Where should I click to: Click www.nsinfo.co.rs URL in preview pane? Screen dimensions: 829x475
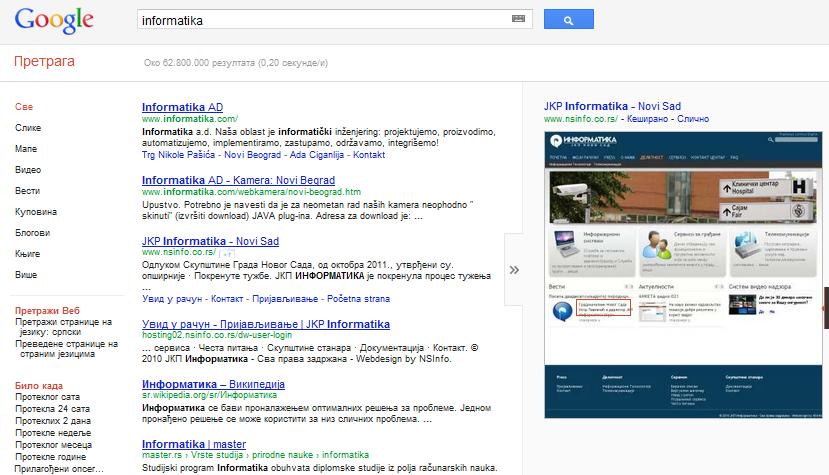581,119
